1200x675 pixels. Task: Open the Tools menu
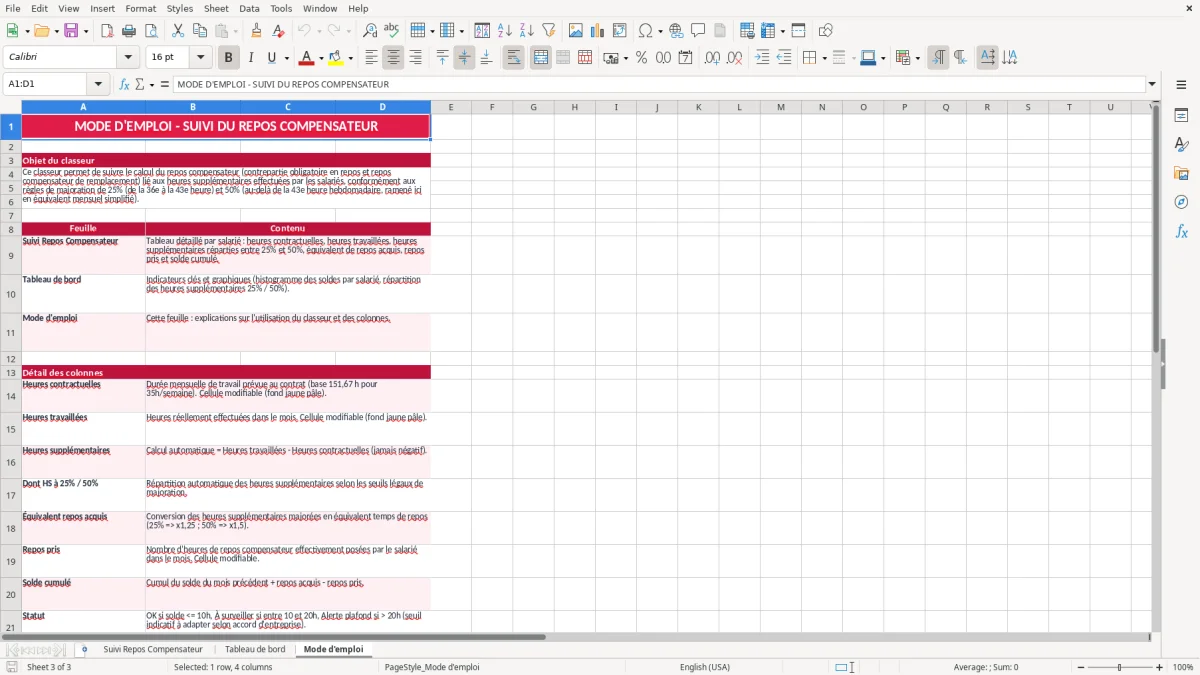[281, 8]
